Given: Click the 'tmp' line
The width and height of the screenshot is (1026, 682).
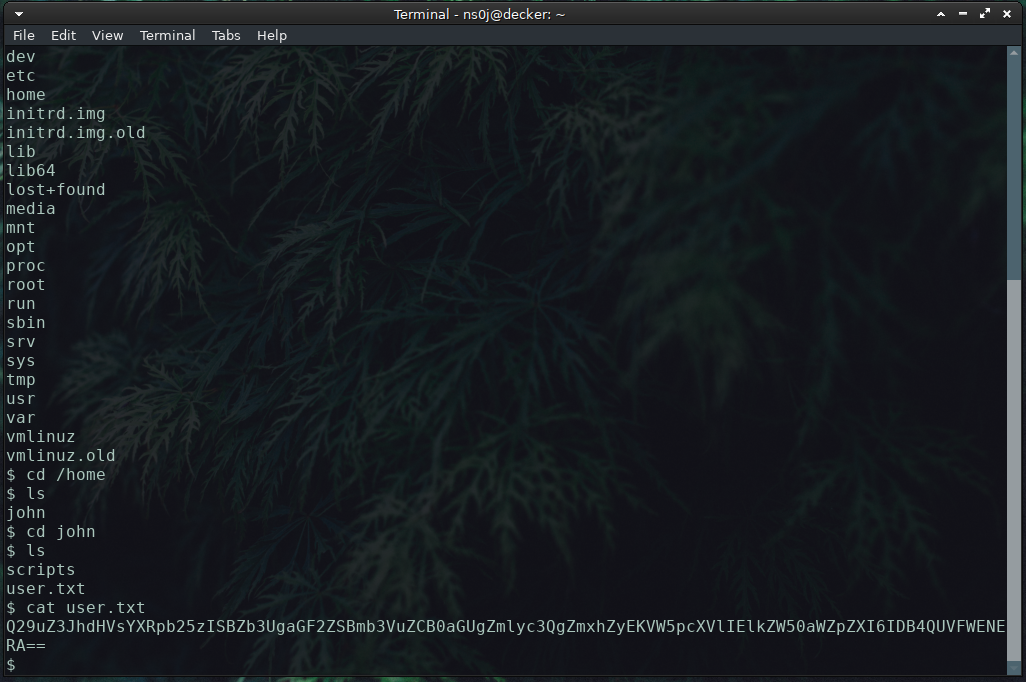Looking at the screenshot, I should click(20, 380).
